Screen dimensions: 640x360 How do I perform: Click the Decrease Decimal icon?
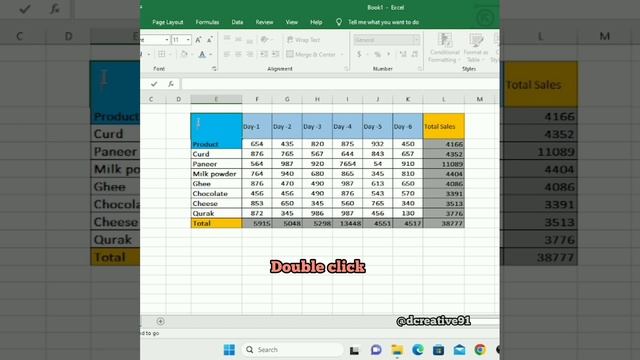coord(415,54)
